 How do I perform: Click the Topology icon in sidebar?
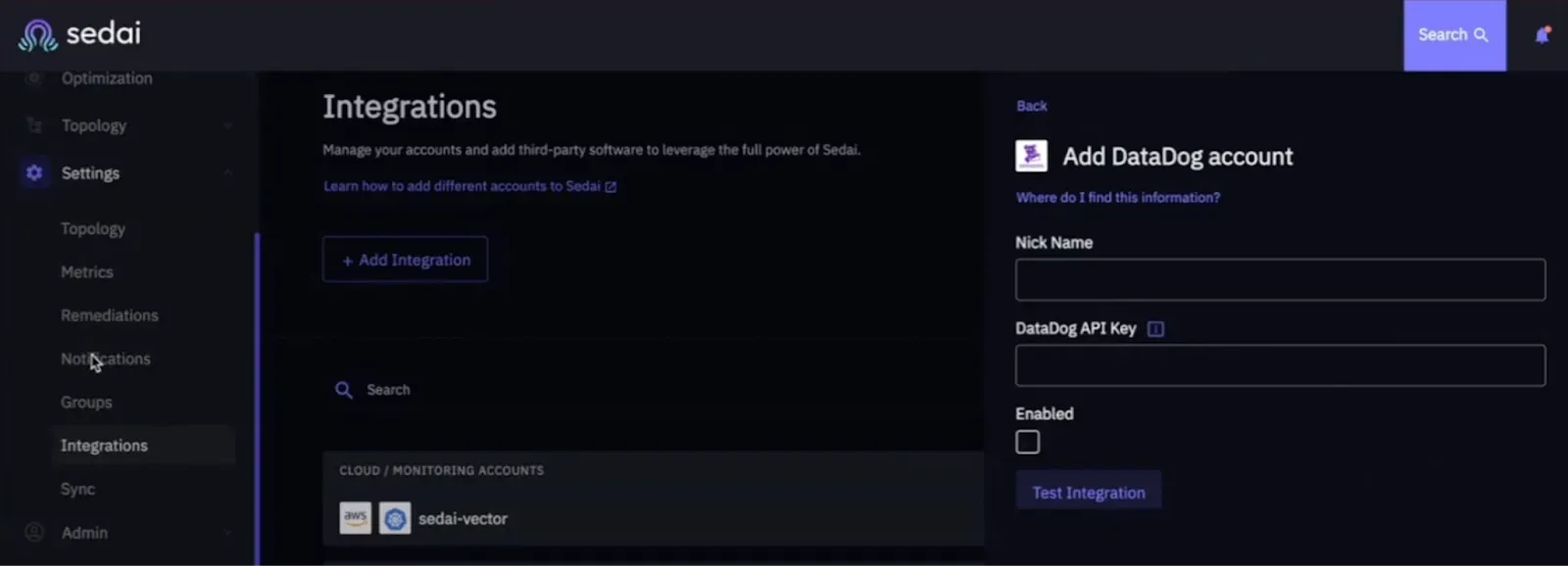pos(34,125)
